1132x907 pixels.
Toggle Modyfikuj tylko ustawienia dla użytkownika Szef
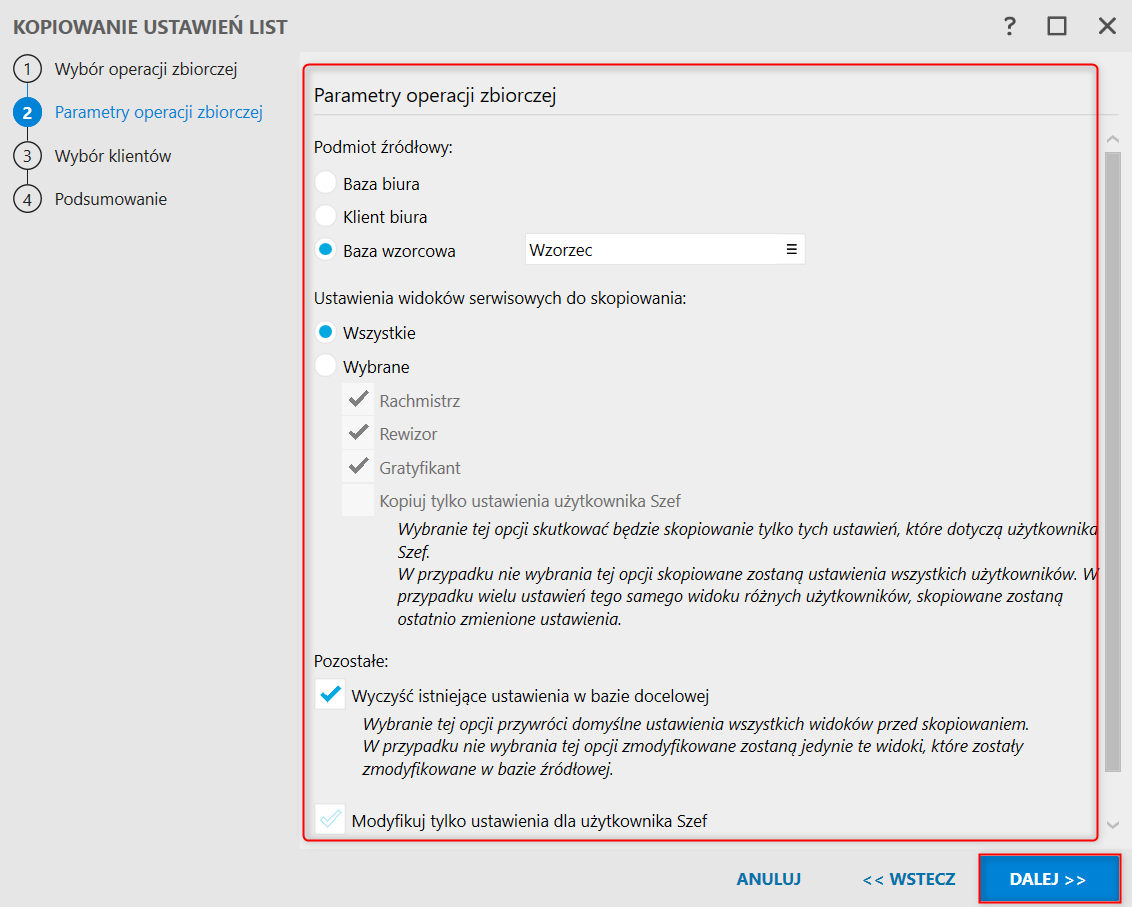[x=329, y=820]
